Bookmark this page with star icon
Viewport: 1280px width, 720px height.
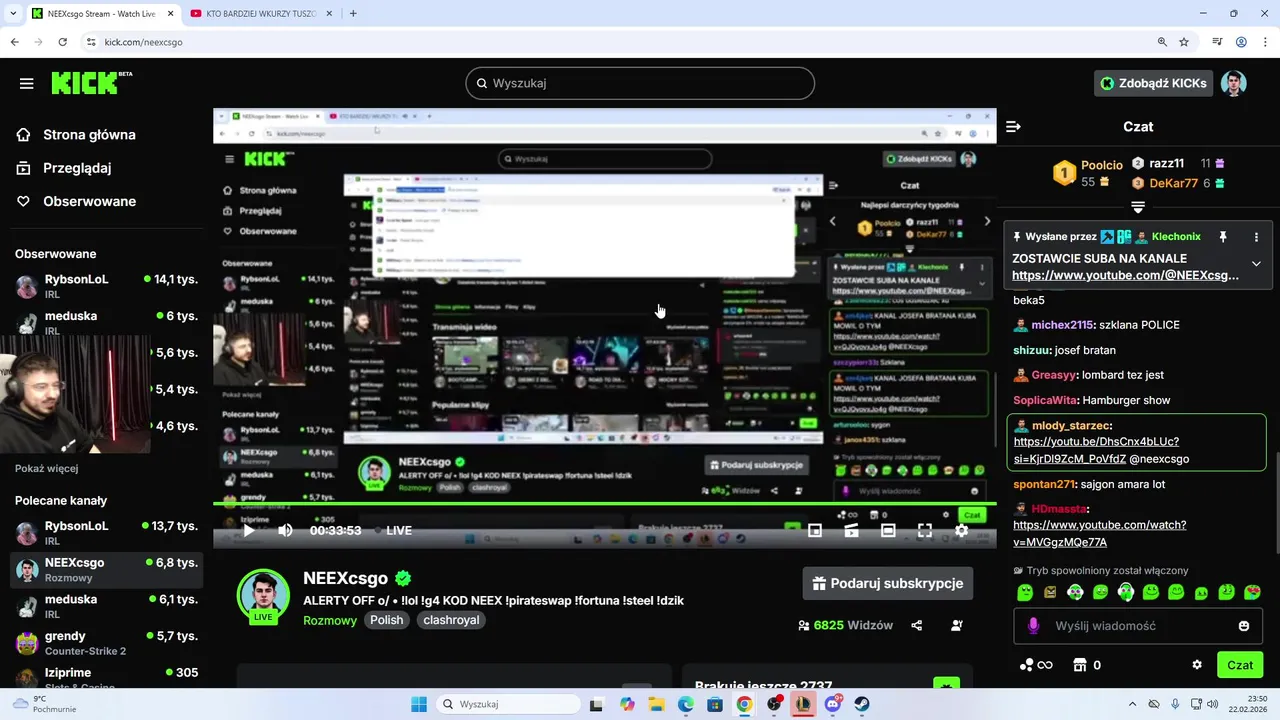(1184, 42)
